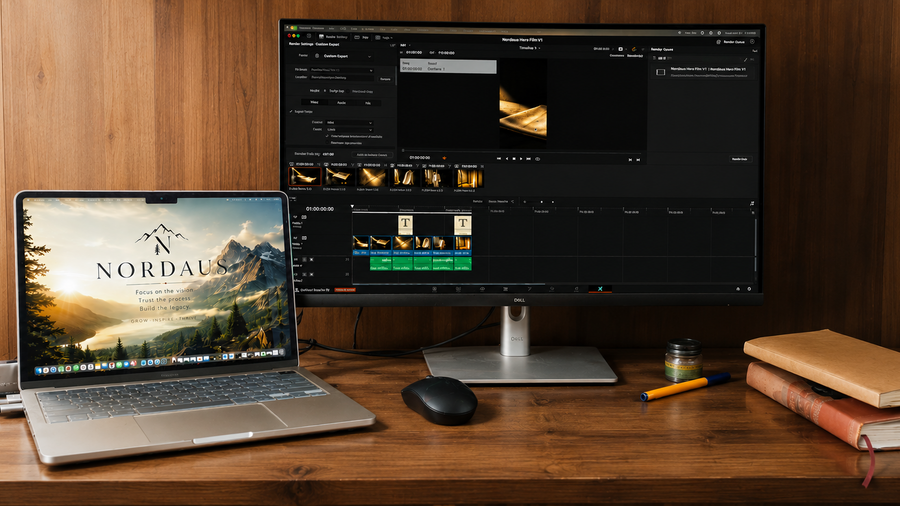Open Render Settings options three-dot menu
This screenshot has width=900, height=506.
(393, 45)
